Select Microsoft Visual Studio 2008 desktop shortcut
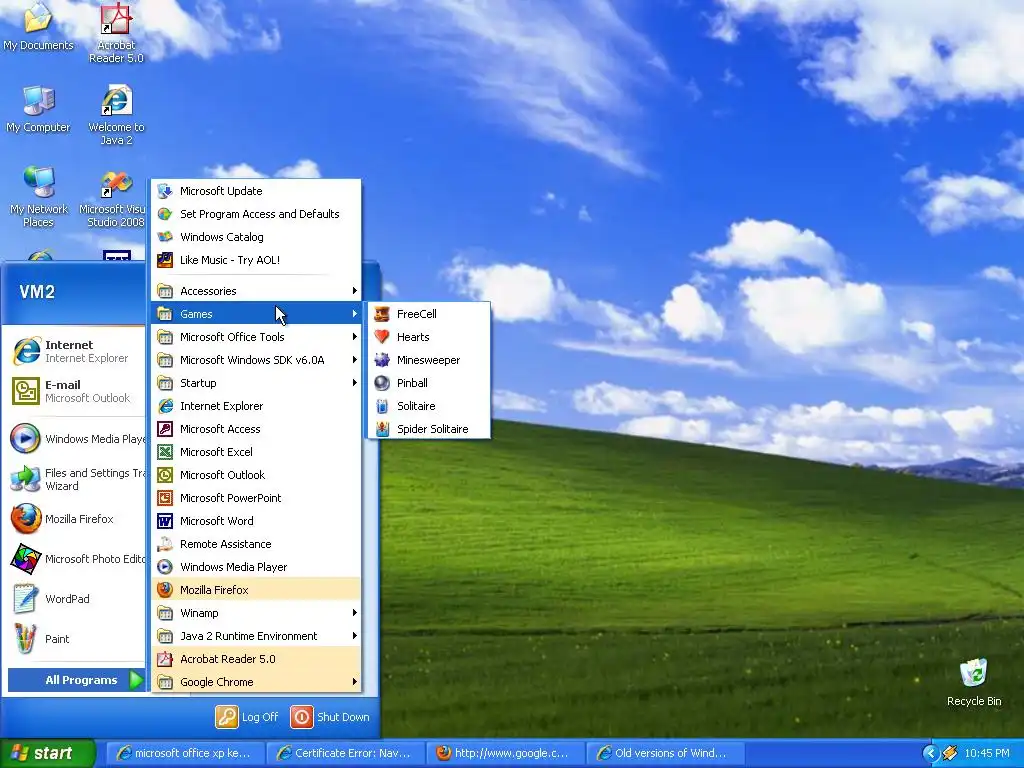Screen dimensions: 1024x768 point(114,197)
